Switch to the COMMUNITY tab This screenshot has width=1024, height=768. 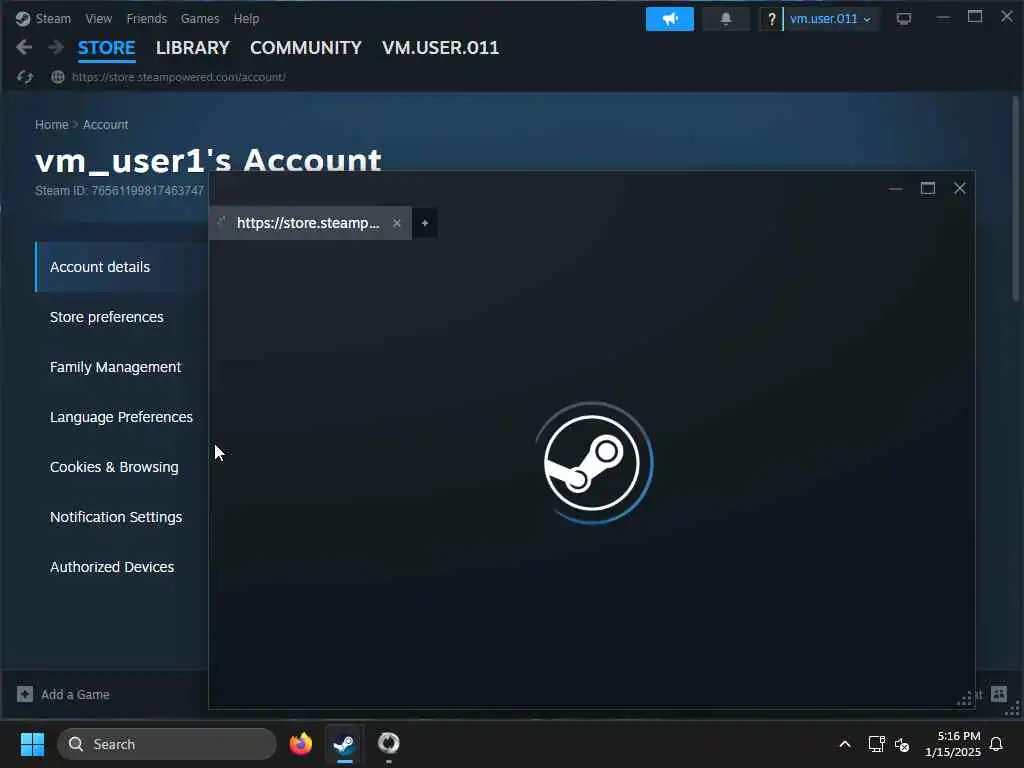(x=306, y=48)
